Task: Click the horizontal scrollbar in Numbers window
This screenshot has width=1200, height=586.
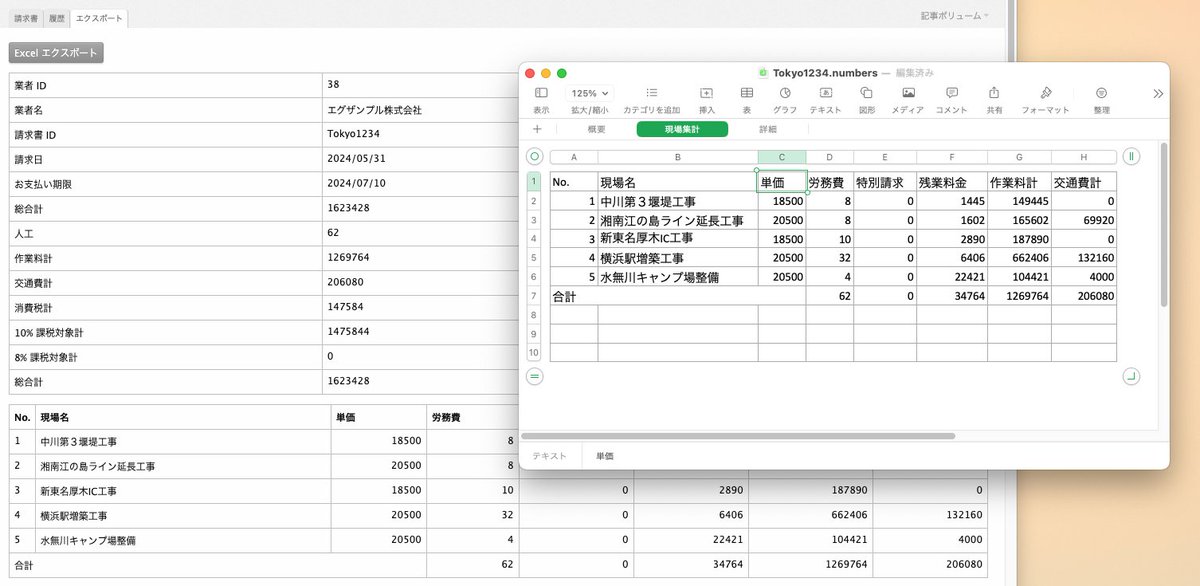Action: 738,436
